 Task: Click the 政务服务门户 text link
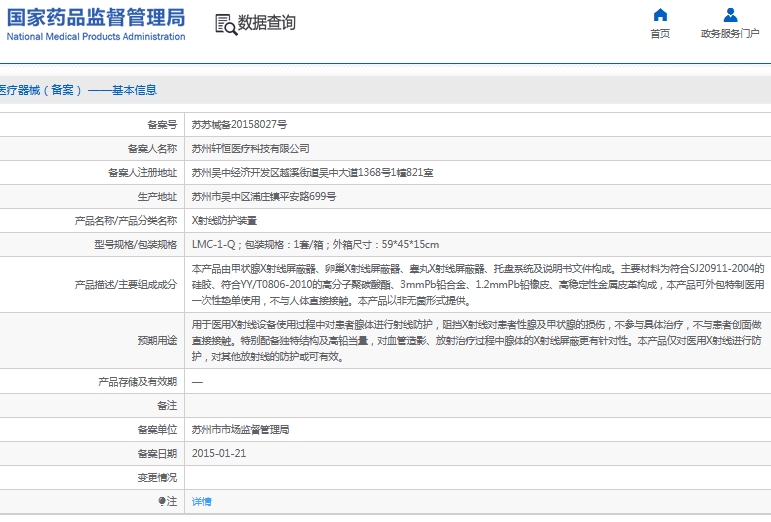[x=730, y=34]
